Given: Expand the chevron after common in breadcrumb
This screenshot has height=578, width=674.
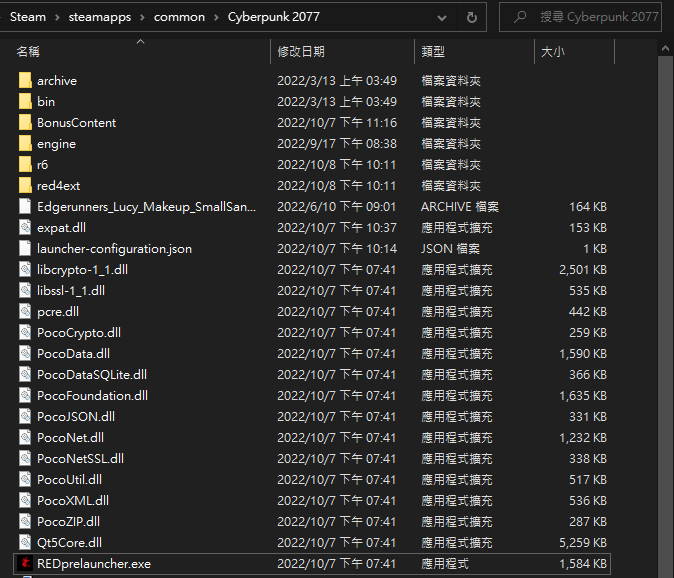Looking at the screenshot, I should 216,18.
